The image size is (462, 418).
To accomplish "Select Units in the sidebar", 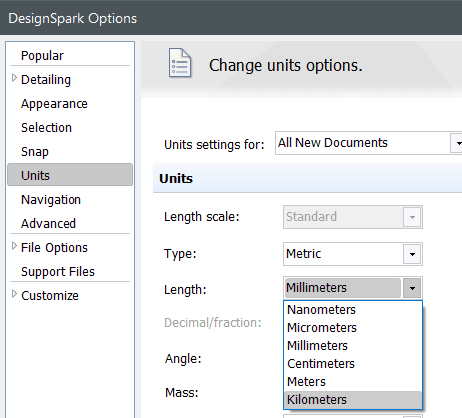I will click(x=70, y=175).
